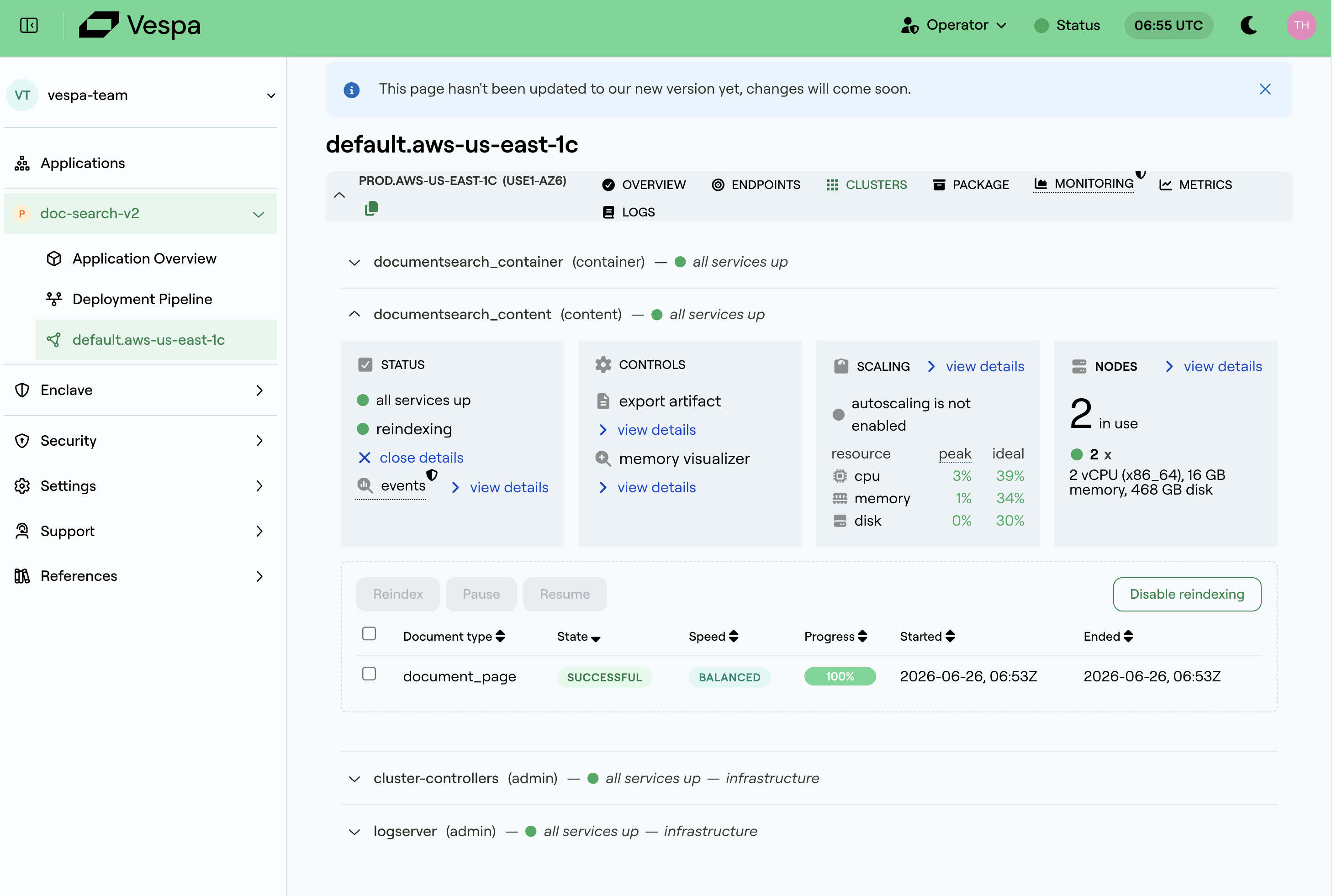
Task: Click the Security shield icon
Action: [x=22, y=441]
